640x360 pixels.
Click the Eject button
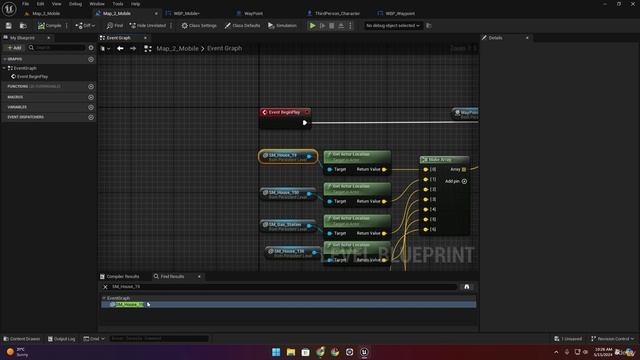pyautogui.click(x=341, y=26)
